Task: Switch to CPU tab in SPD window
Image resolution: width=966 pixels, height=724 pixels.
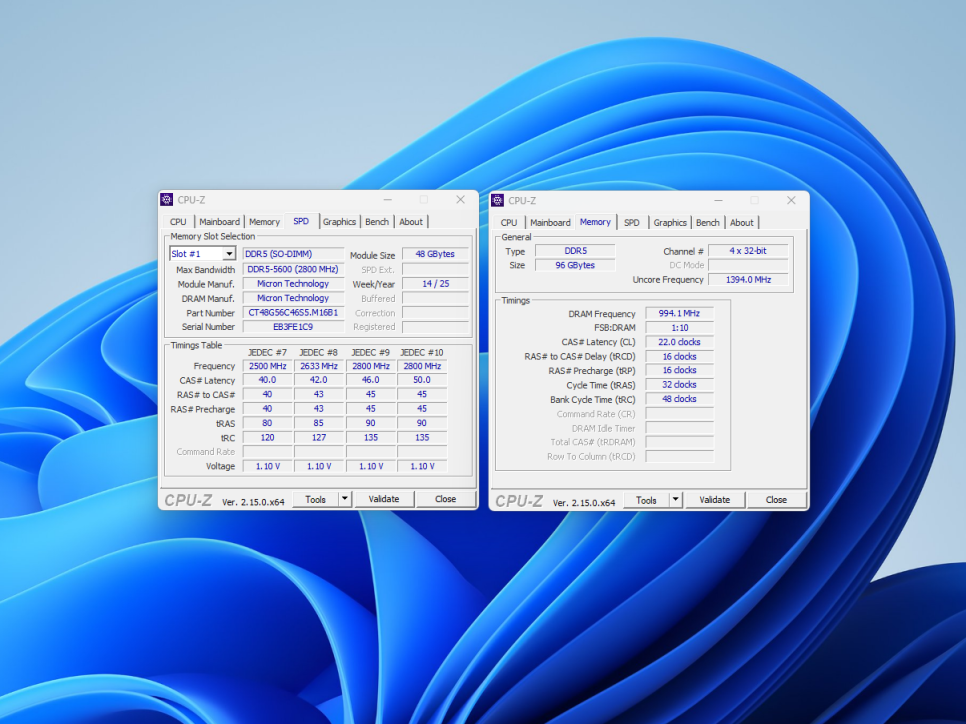Action: tap(178, 222)
